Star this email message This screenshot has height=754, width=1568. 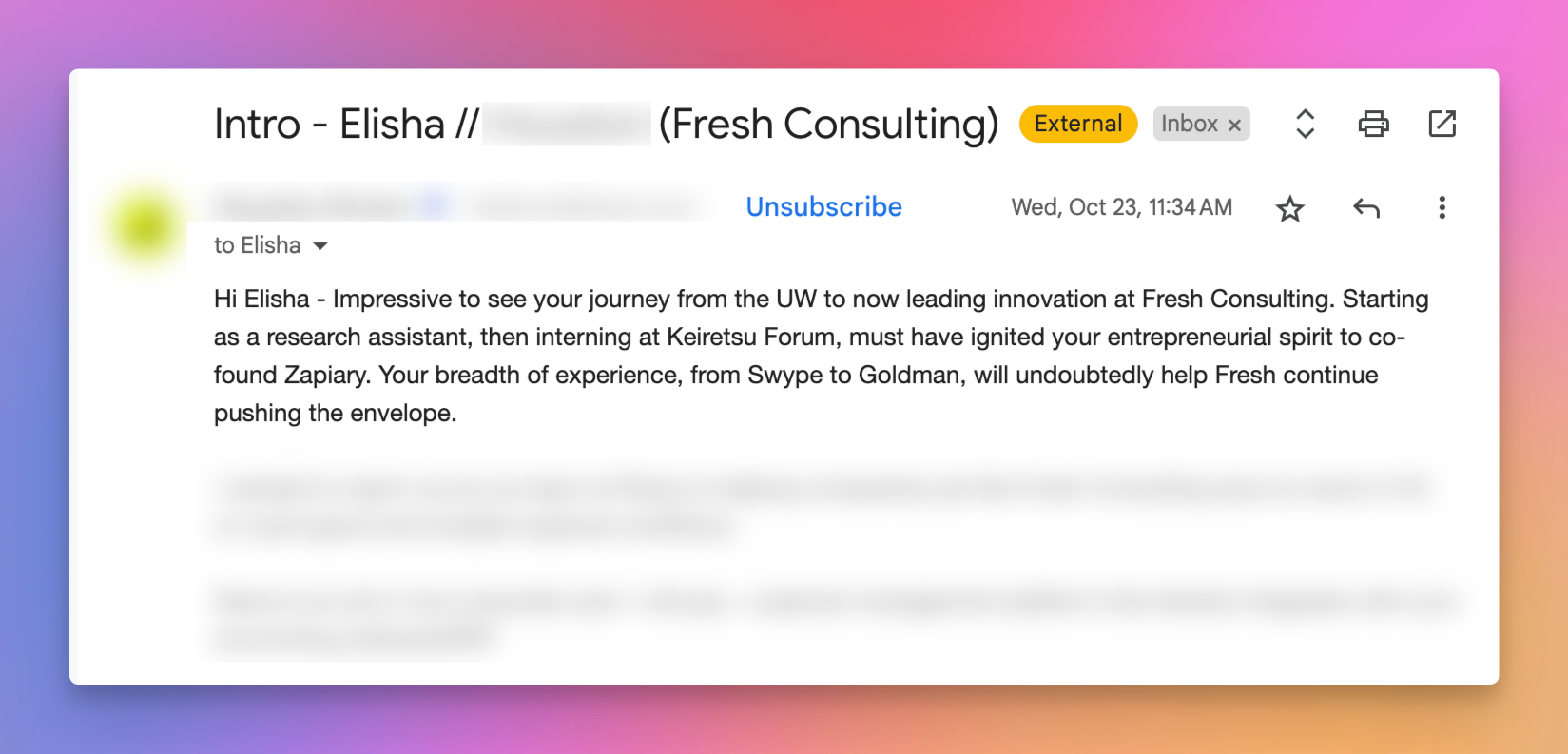[x=1289, y=208]
